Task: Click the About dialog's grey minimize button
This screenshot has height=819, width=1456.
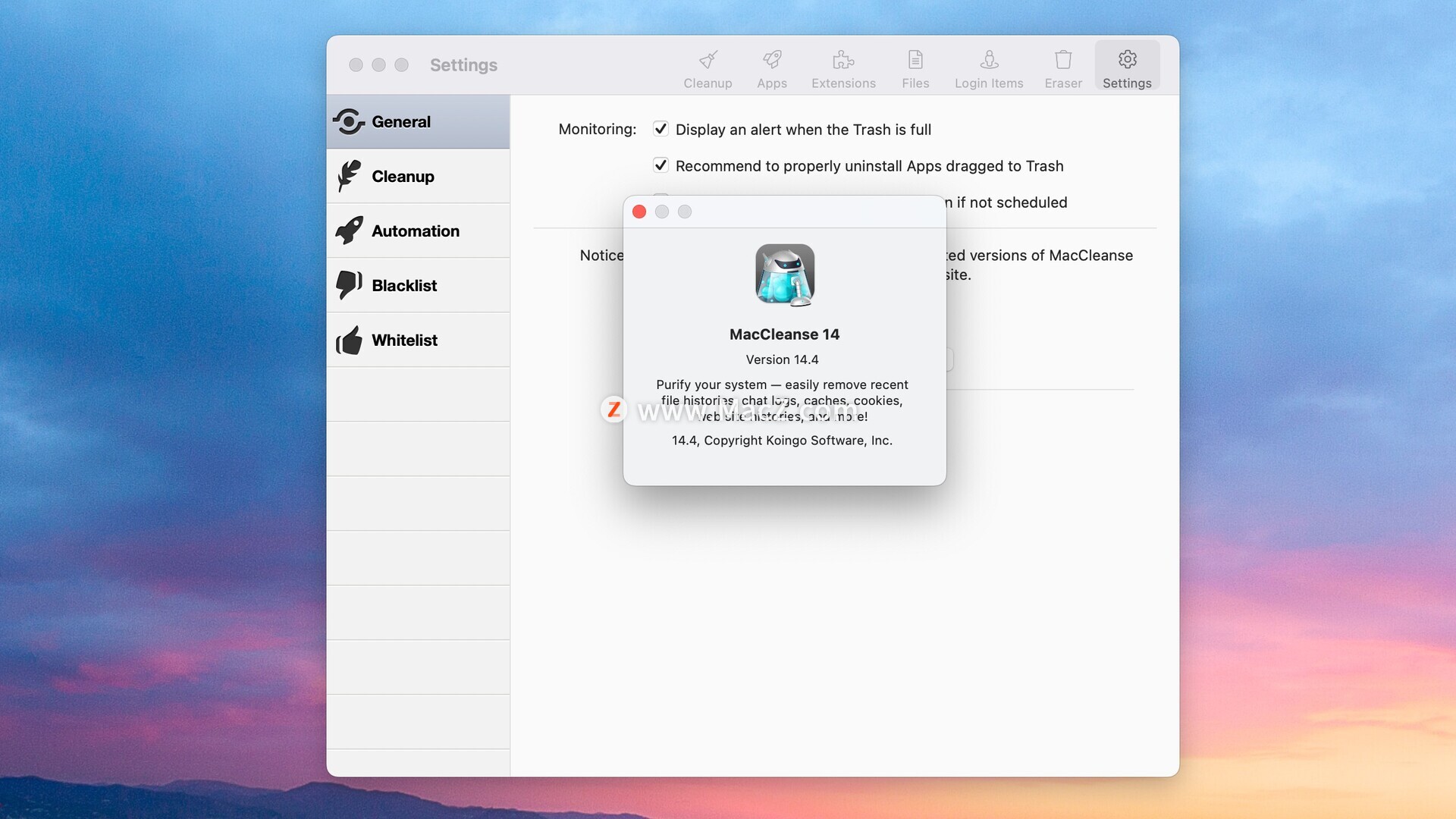Action: click(662, 212)
